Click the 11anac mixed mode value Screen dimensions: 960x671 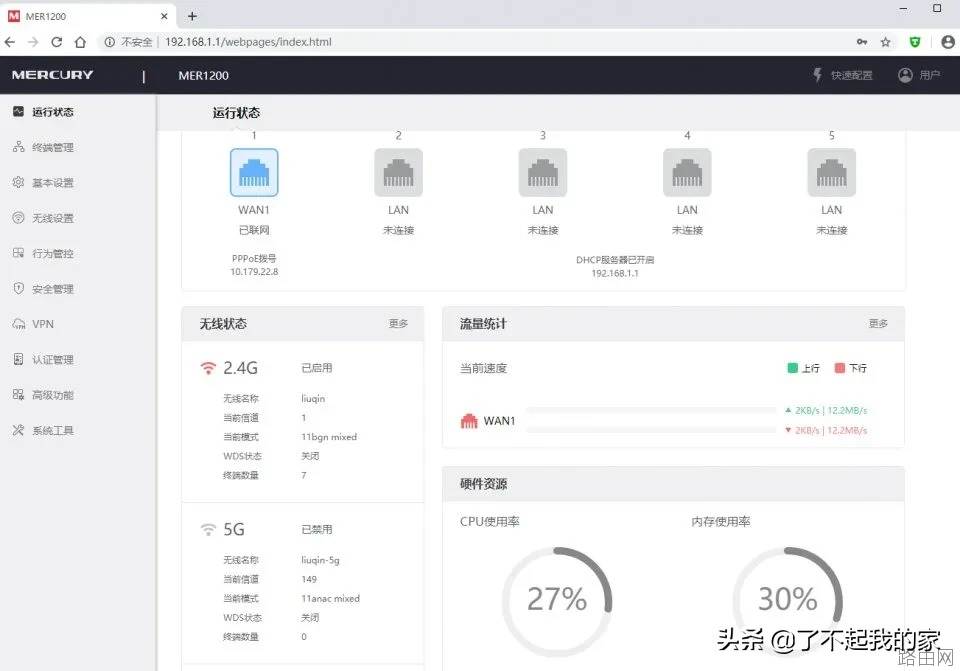coord(330,599)
